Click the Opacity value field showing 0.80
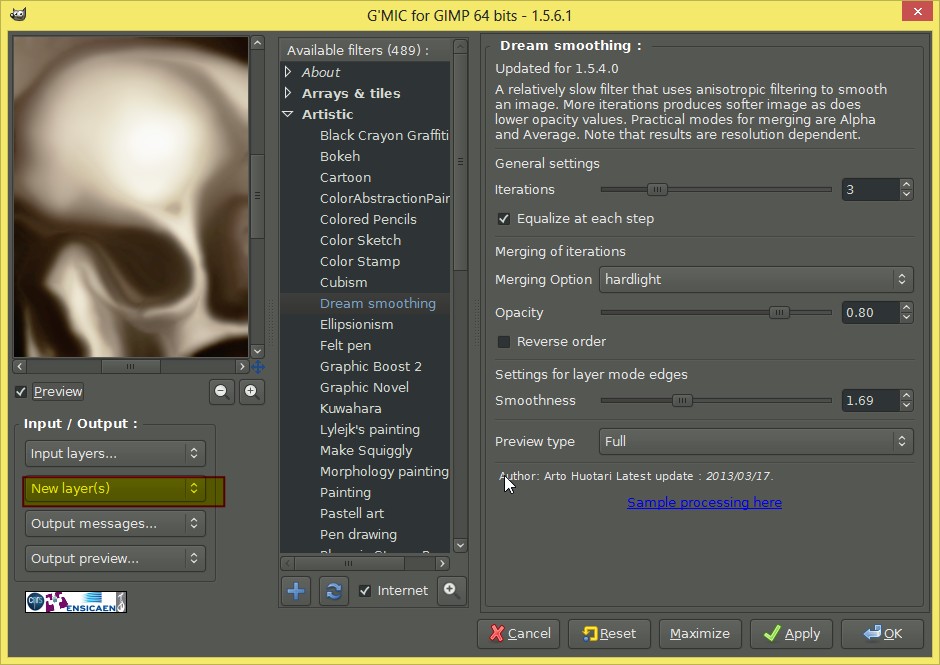 (870, 313)
